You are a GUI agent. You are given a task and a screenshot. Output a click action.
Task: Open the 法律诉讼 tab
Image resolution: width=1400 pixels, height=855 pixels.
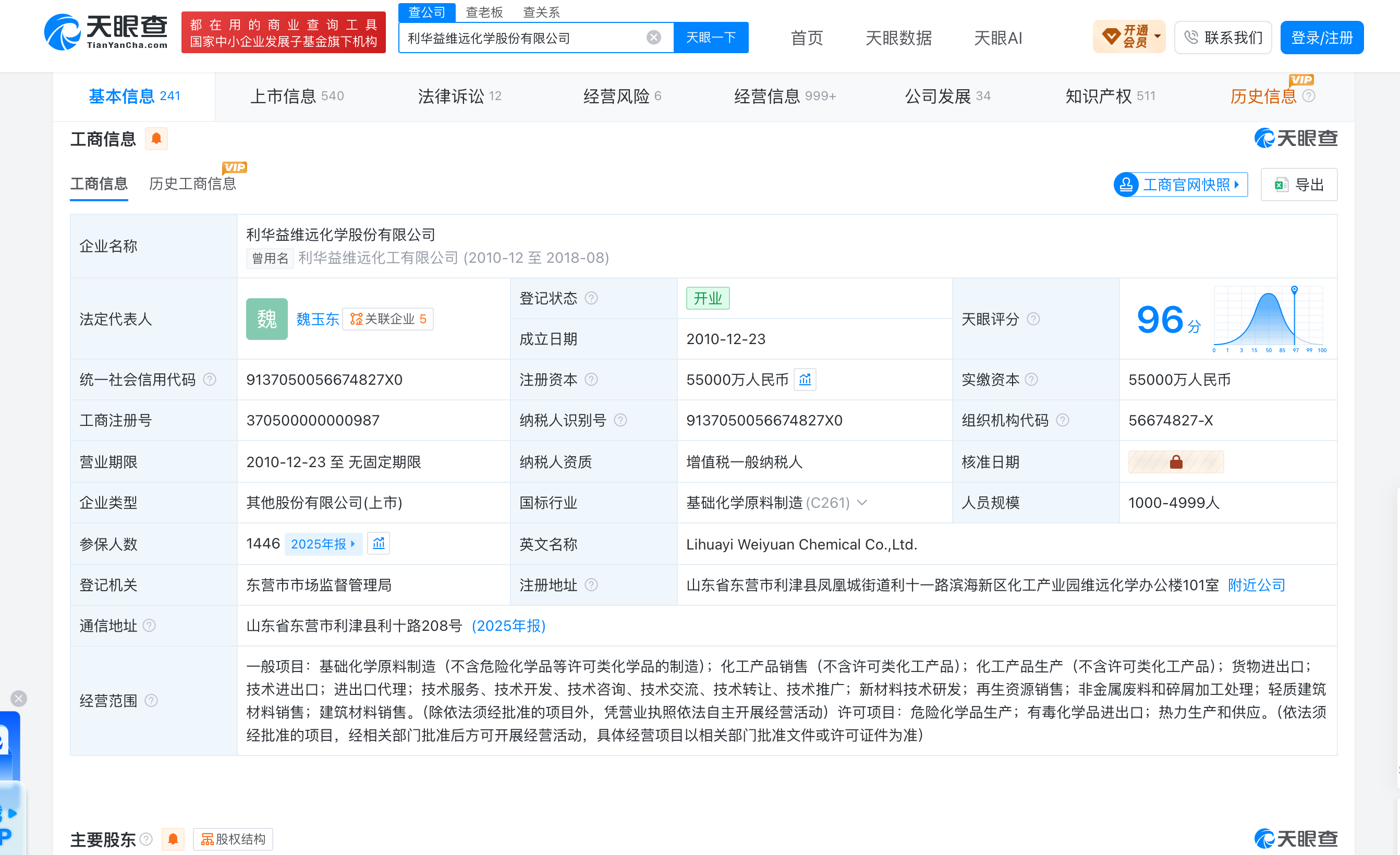[x=460, y=96]
